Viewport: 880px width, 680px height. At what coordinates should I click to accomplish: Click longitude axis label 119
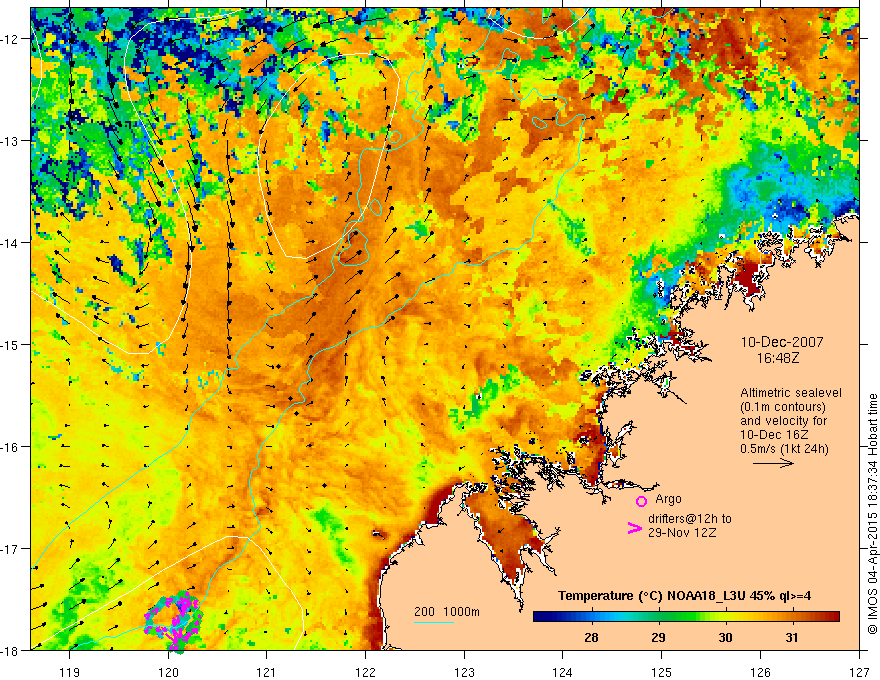click(x=69, y=672)
